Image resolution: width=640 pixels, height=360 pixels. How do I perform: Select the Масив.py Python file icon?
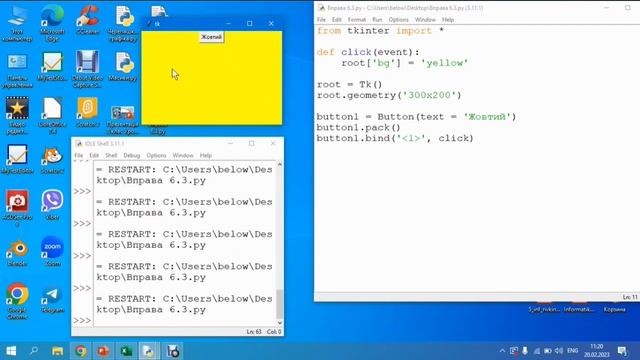123,67
